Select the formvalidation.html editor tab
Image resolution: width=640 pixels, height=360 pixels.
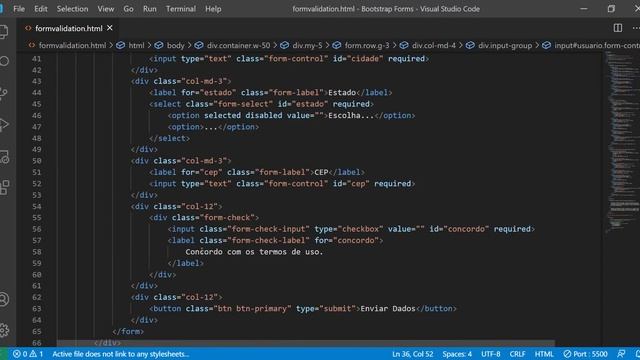[x=69, y=28]
